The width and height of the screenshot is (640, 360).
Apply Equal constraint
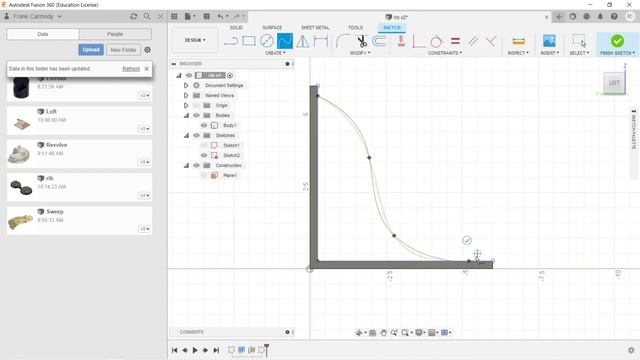(x=455, y=41)
